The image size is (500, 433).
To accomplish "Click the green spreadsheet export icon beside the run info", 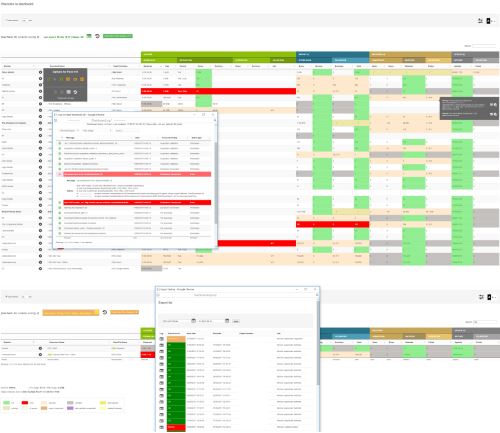I will pyautogui.click(x=89, y=36).
